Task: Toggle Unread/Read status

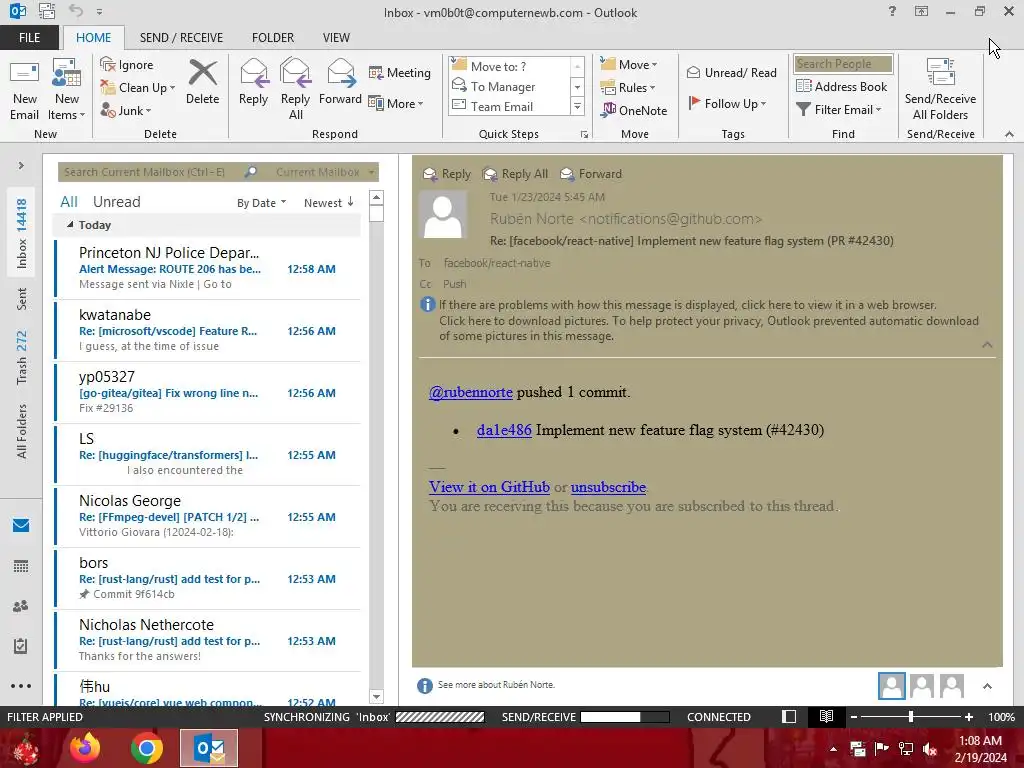Action: (x=732, y=72)
